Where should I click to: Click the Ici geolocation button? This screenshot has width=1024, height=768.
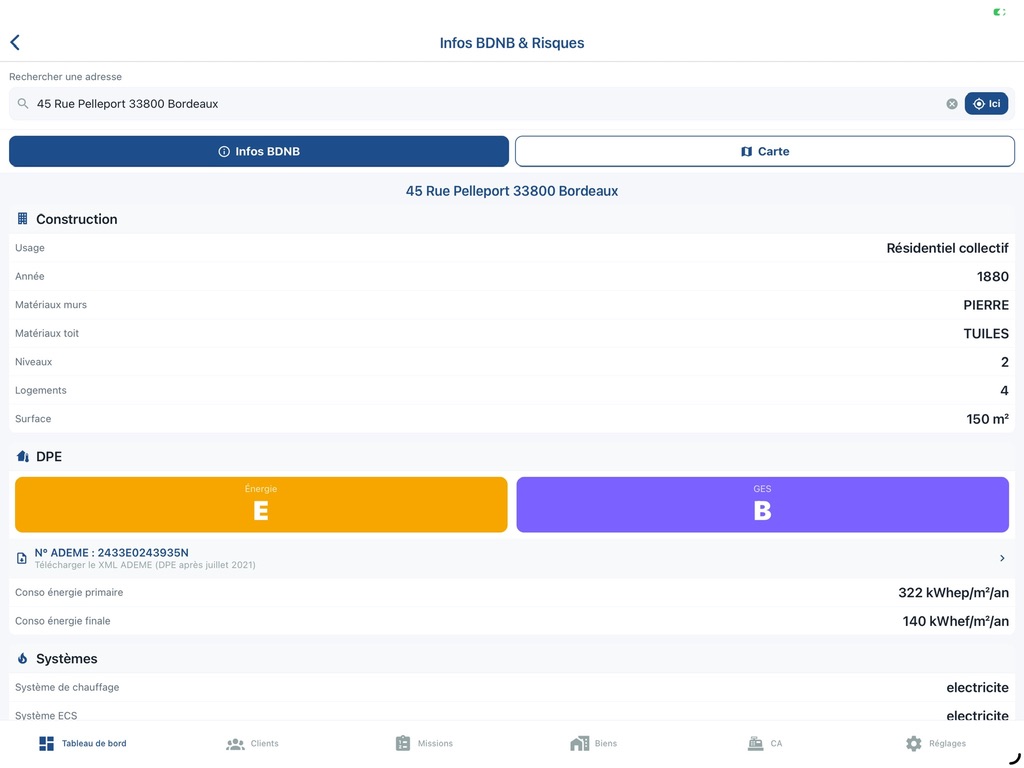tap(986, 104)
